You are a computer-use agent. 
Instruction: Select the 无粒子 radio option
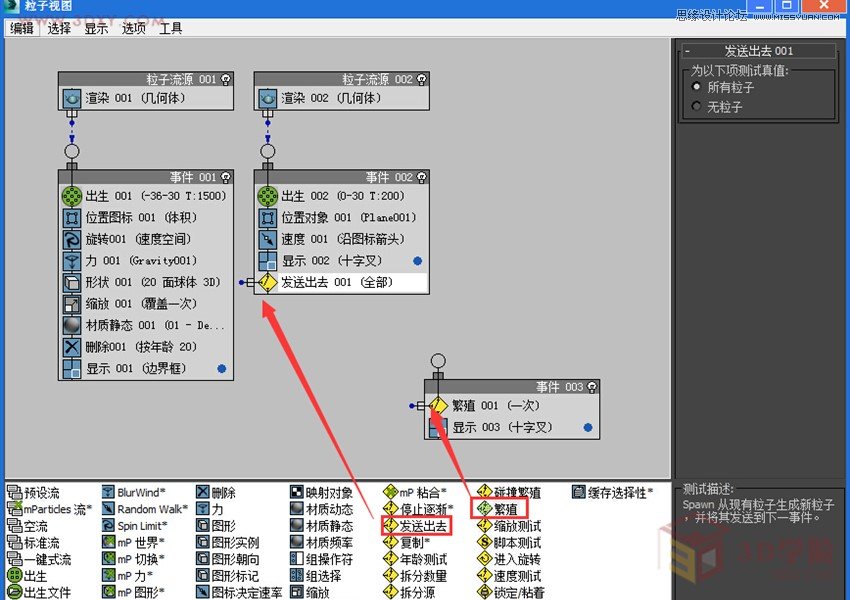697,106
